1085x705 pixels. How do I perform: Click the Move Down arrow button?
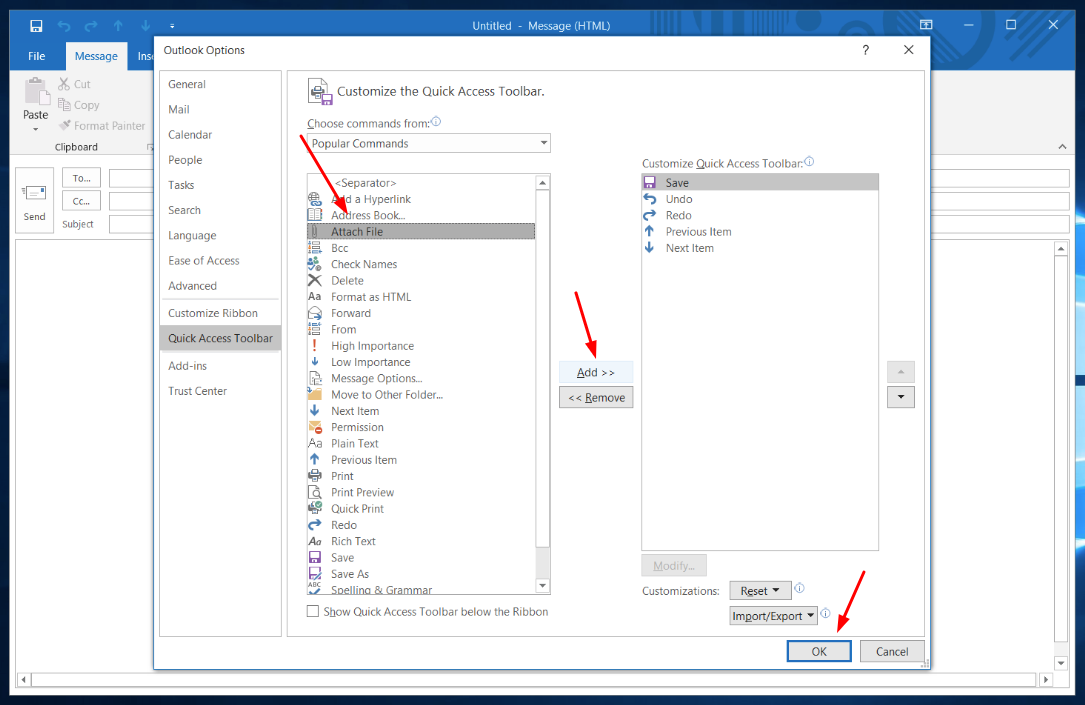pos(901,397)
